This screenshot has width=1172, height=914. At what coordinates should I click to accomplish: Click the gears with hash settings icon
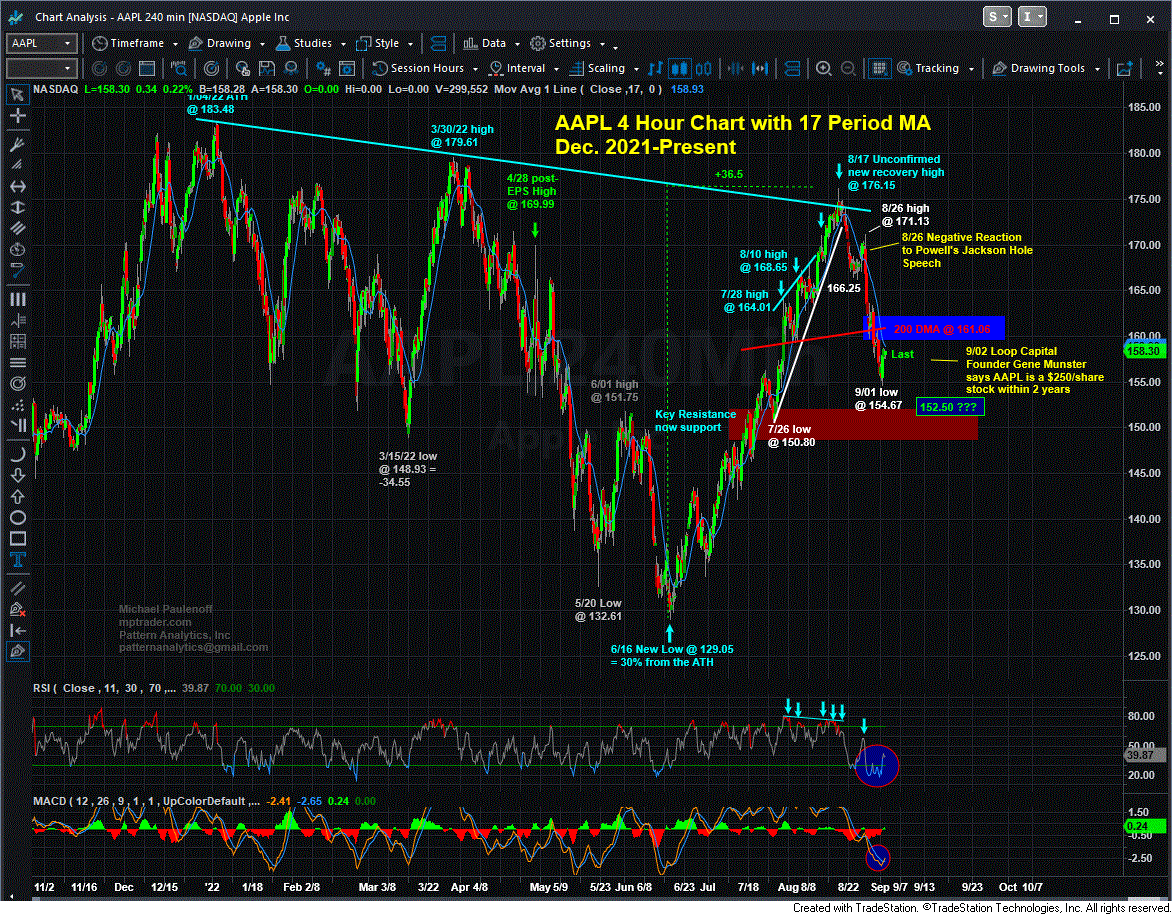[323, 69]
